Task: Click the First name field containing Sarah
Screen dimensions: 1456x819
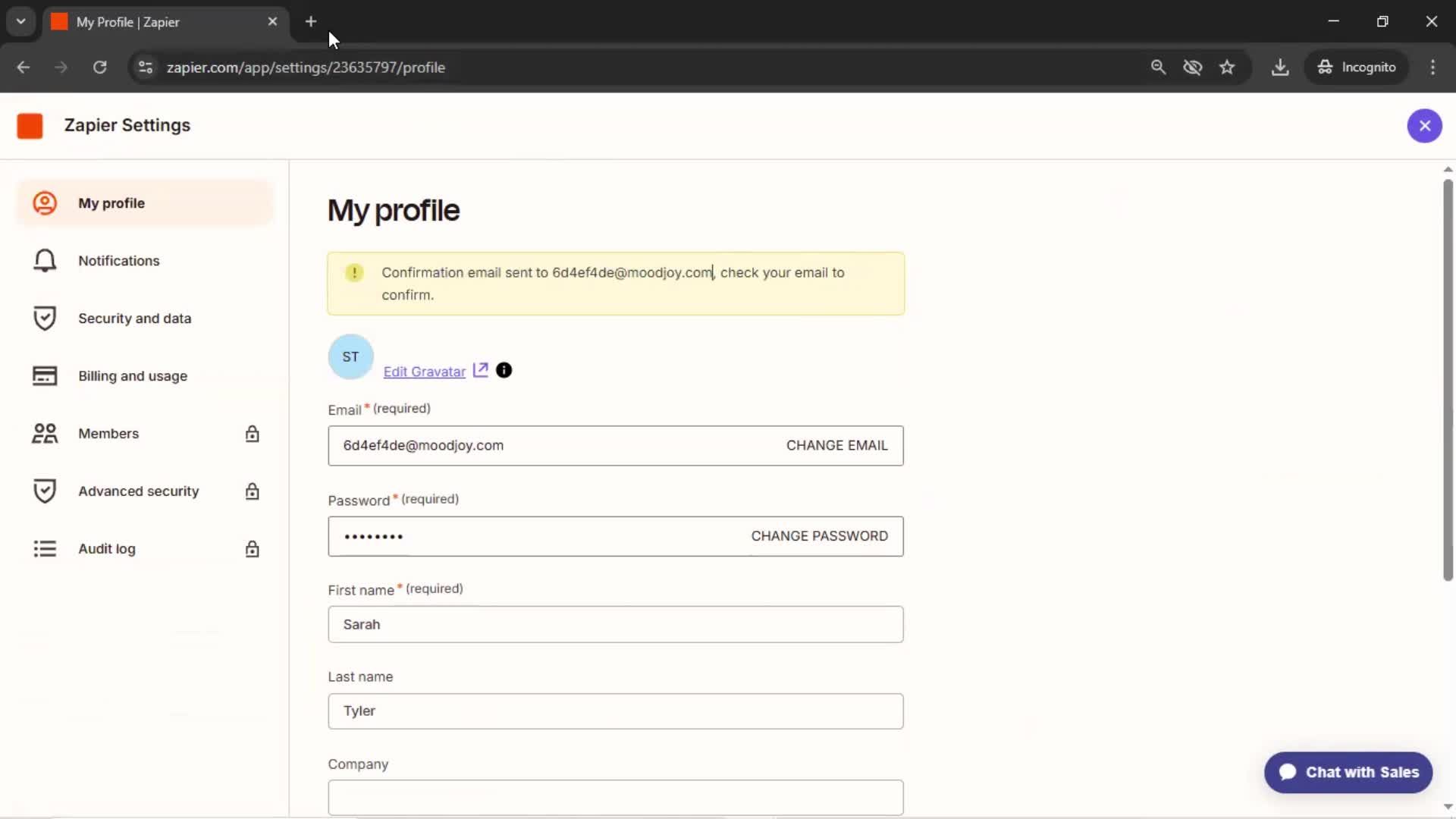Action: pos(615,625)
